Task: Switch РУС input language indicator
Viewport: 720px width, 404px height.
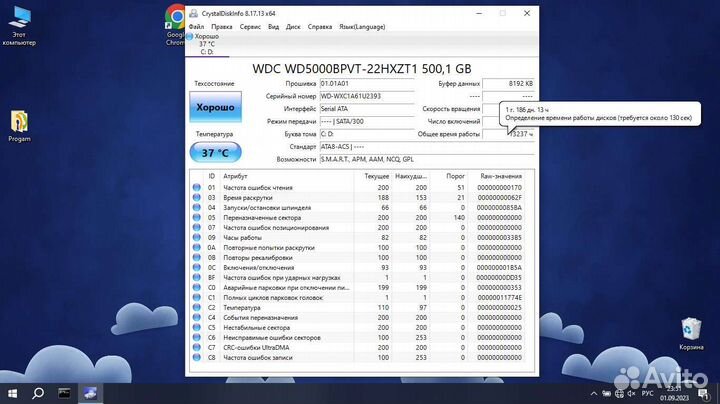Action: pyautogui.click(x=647, y=393)
